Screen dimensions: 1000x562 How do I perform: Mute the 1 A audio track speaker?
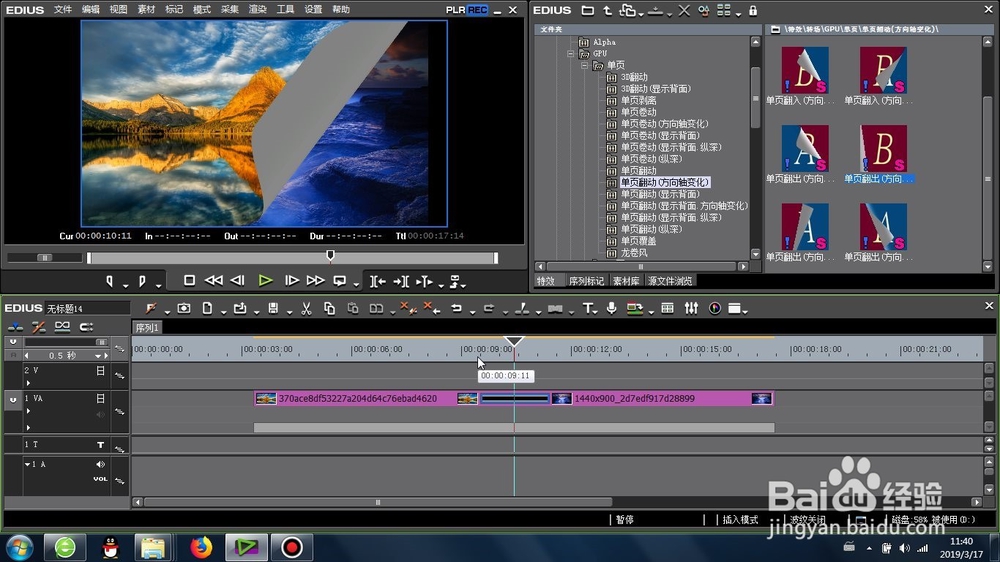coord(100,464)
